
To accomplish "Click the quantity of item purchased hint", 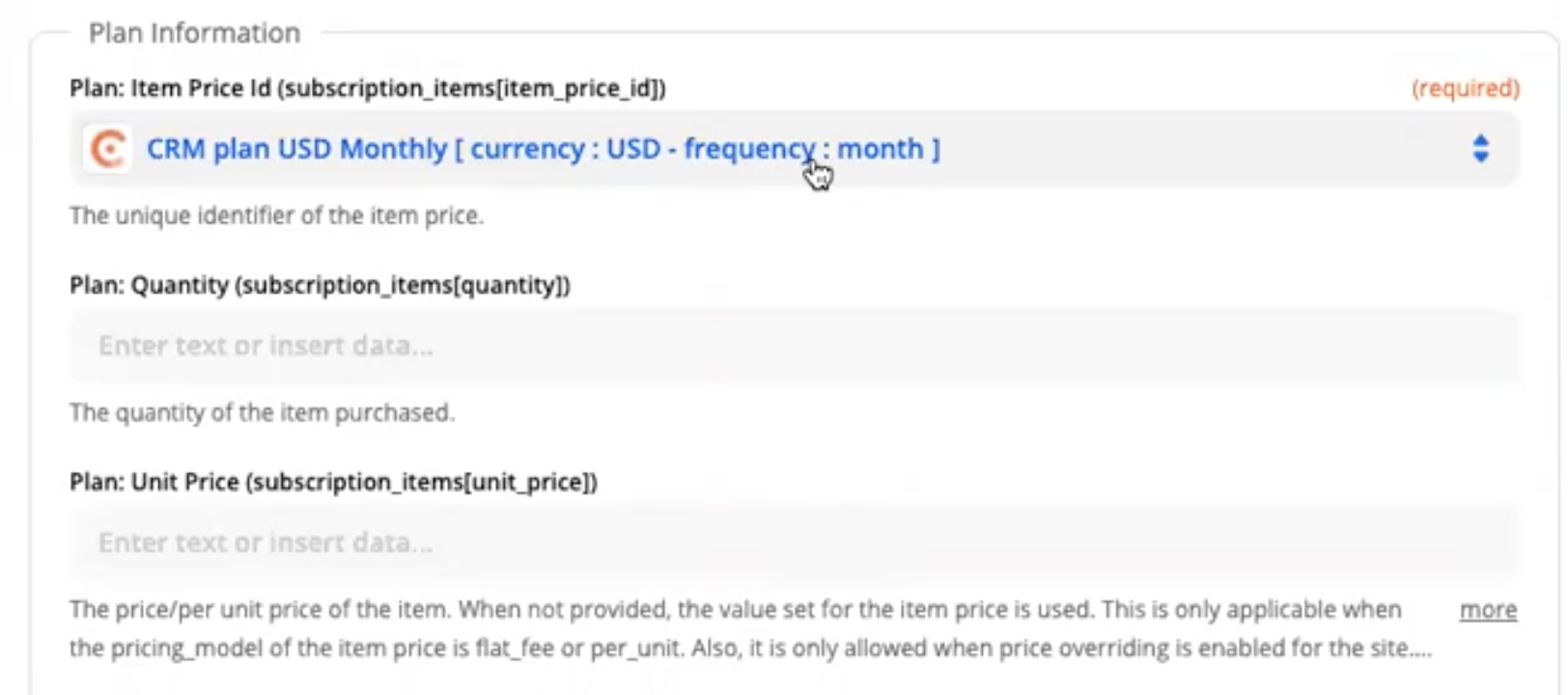I will [x=262, y=413].
